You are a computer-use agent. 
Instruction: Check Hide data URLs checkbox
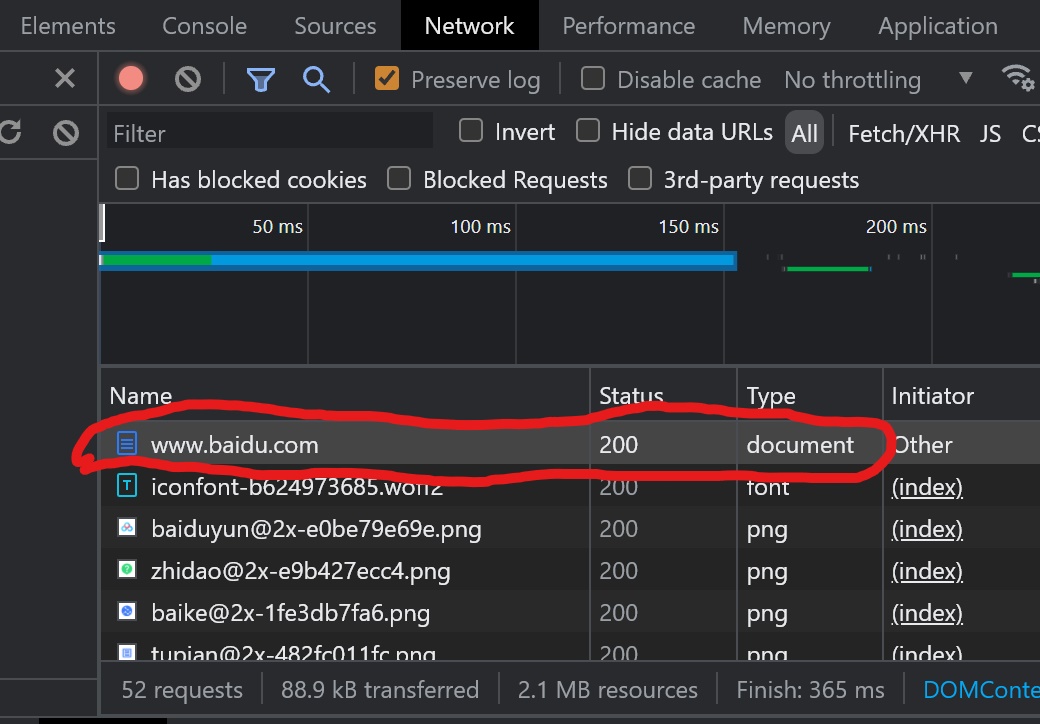588,131
